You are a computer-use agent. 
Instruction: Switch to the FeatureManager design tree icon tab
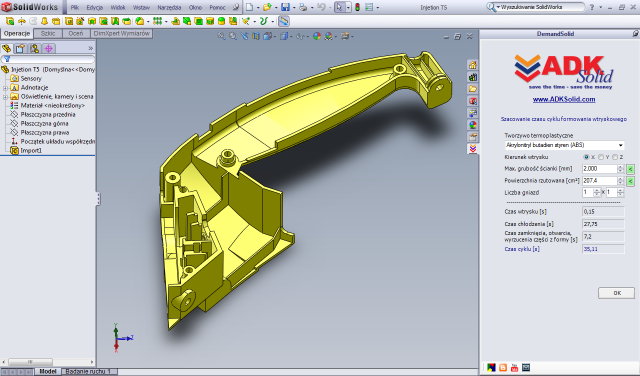pos(7,49)
